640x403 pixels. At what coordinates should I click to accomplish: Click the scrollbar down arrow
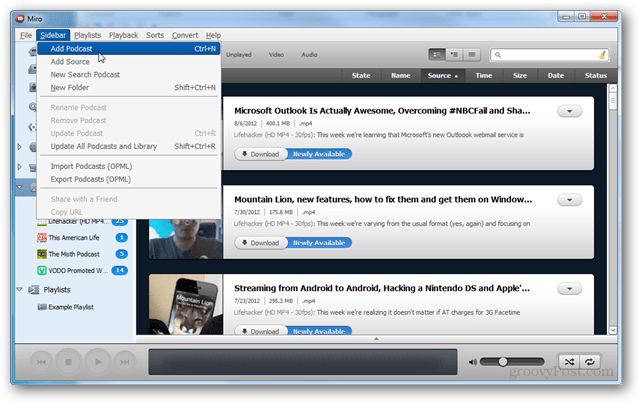tap(613, 330)
